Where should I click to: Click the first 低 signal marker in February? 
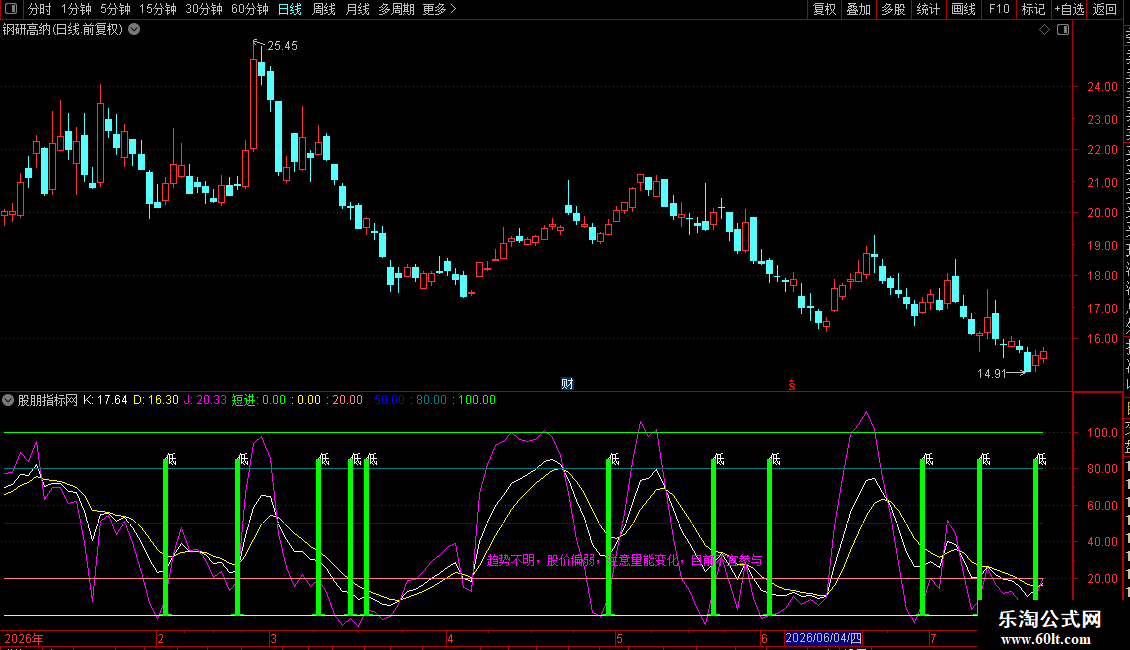[x=171, y=459]
